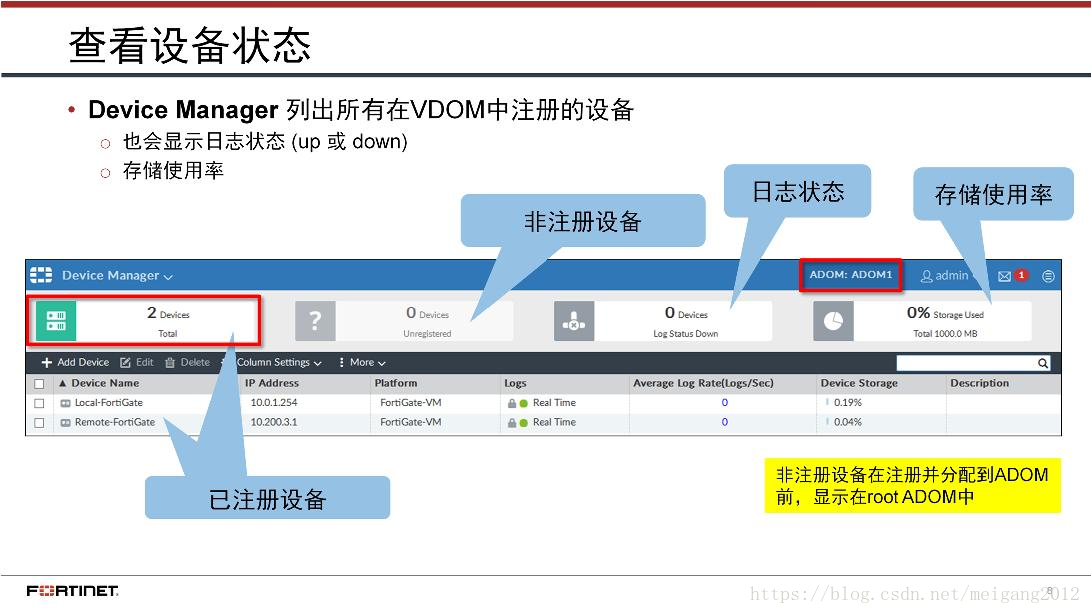Select the 0 Devices Log Status Down card

(x=663, y=321)
